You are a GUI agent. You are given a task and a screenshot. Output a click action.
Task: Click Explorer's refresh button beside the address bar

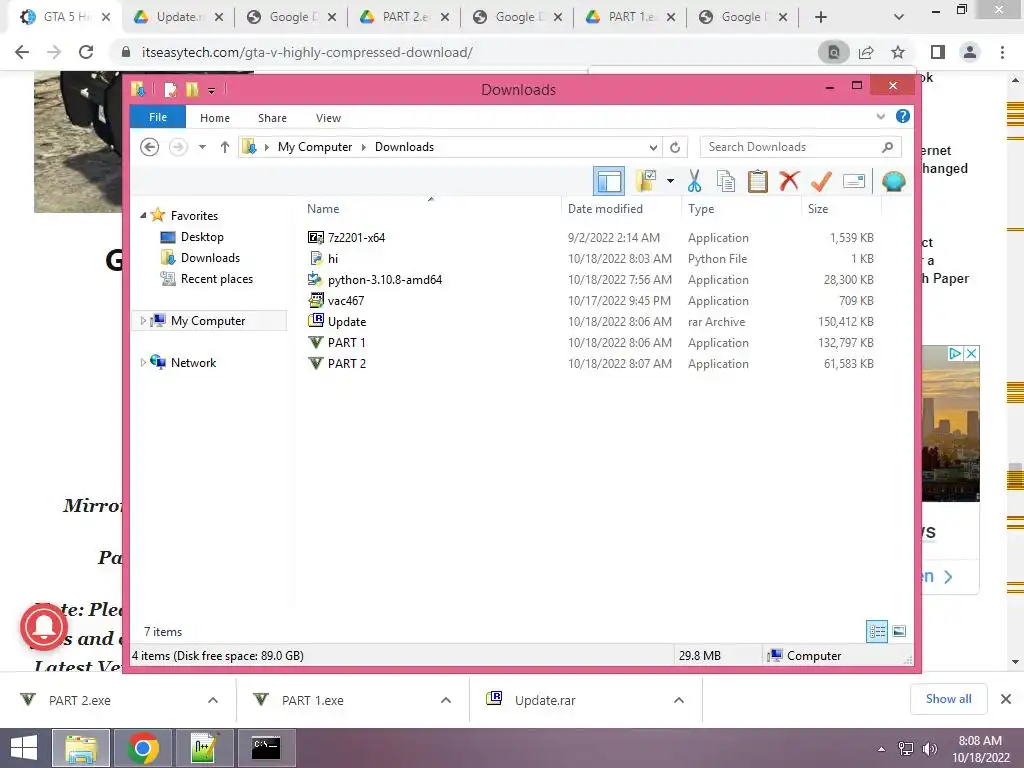click(675, 148)
